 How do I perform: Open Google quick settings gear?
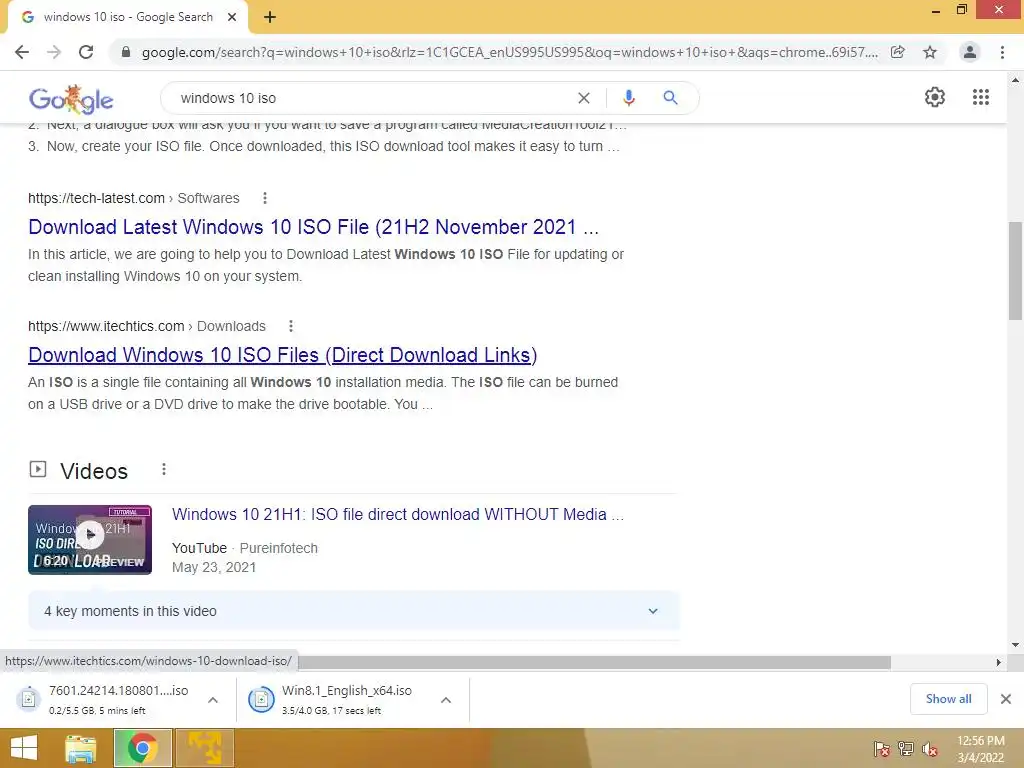pyautogui.click(x=935, y=97)
